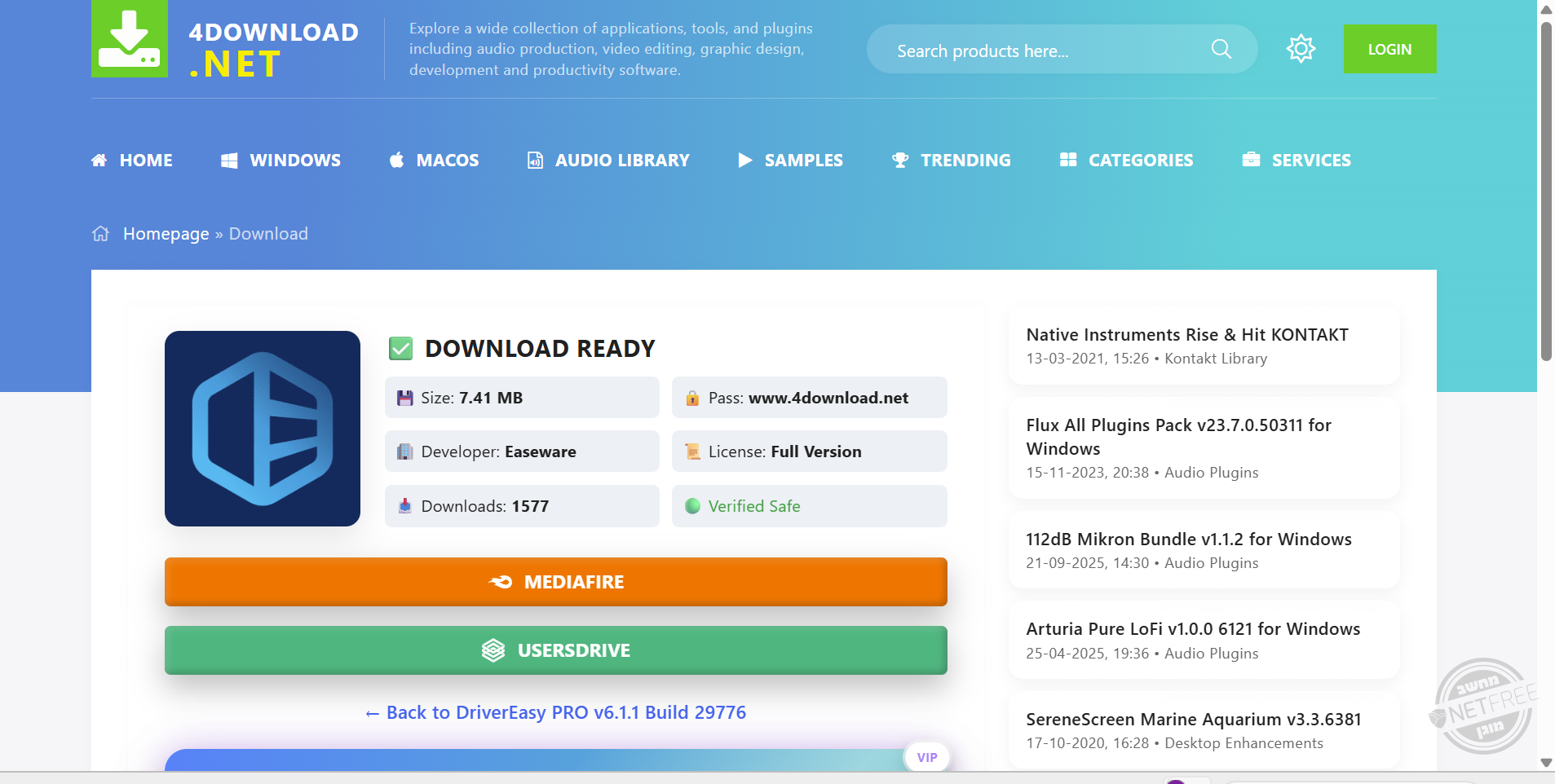Viewport: 1555px width, 784px height.
Task: Click the grid icon beside CATEGORIES
Action: tap(1068, 160)
